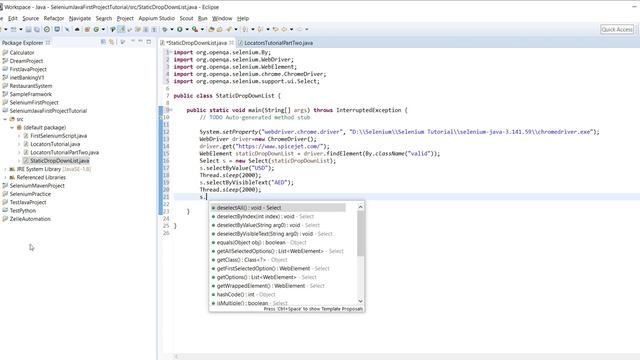Screen dimensions: 640x360
Task: Expand LocatorsTutorialPartTwo.java tree node
Action: [19, 152]
